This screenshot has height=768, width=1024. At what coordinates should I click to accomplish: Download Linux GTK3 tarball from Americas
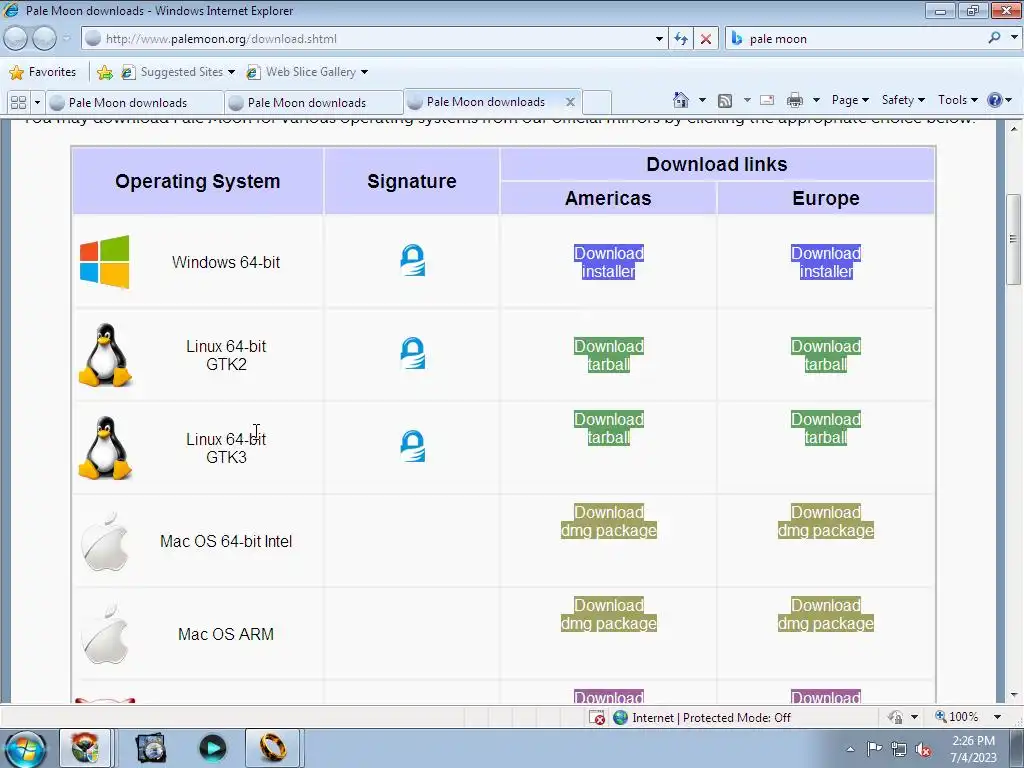tap(609, 428)
